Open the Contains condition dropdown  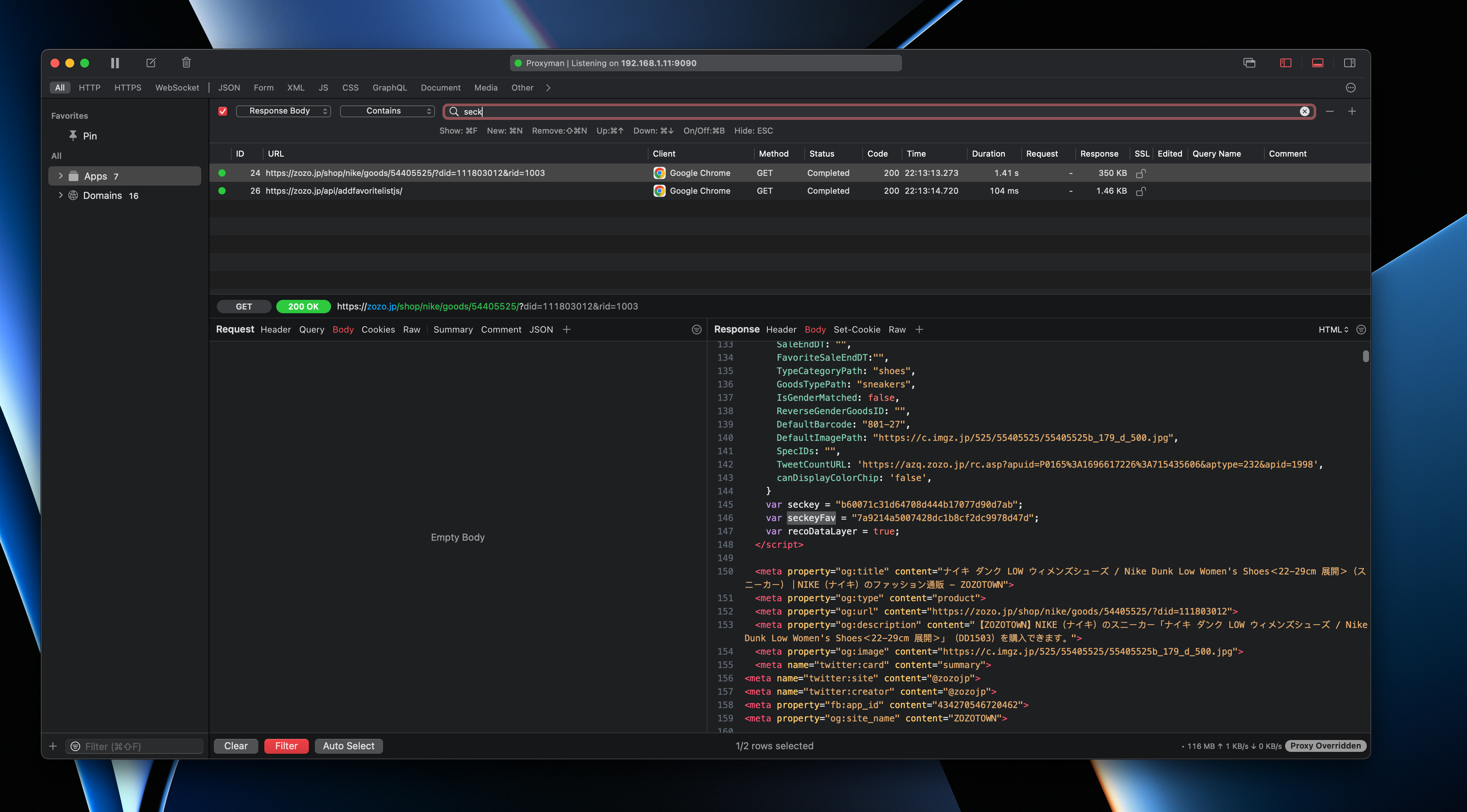(387, 111)
